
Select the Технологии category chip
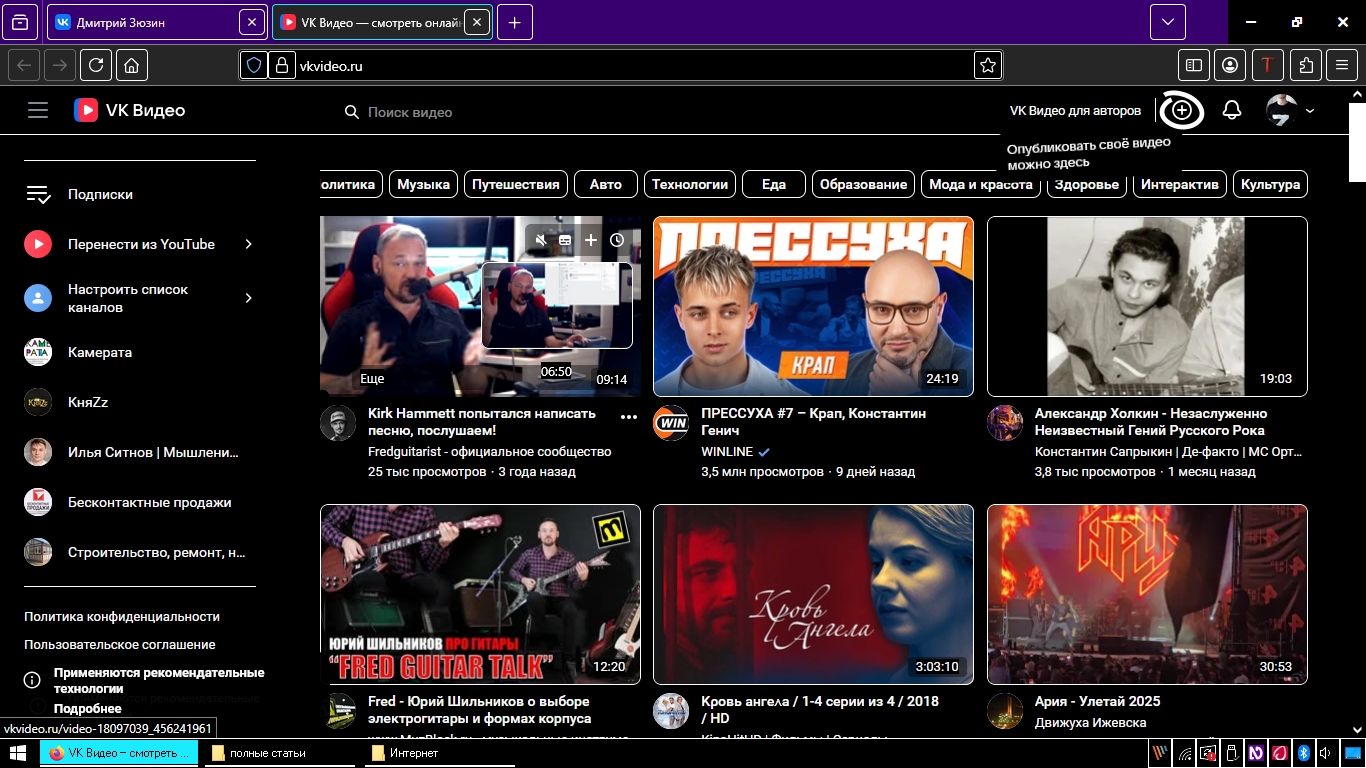pos(690,184)
